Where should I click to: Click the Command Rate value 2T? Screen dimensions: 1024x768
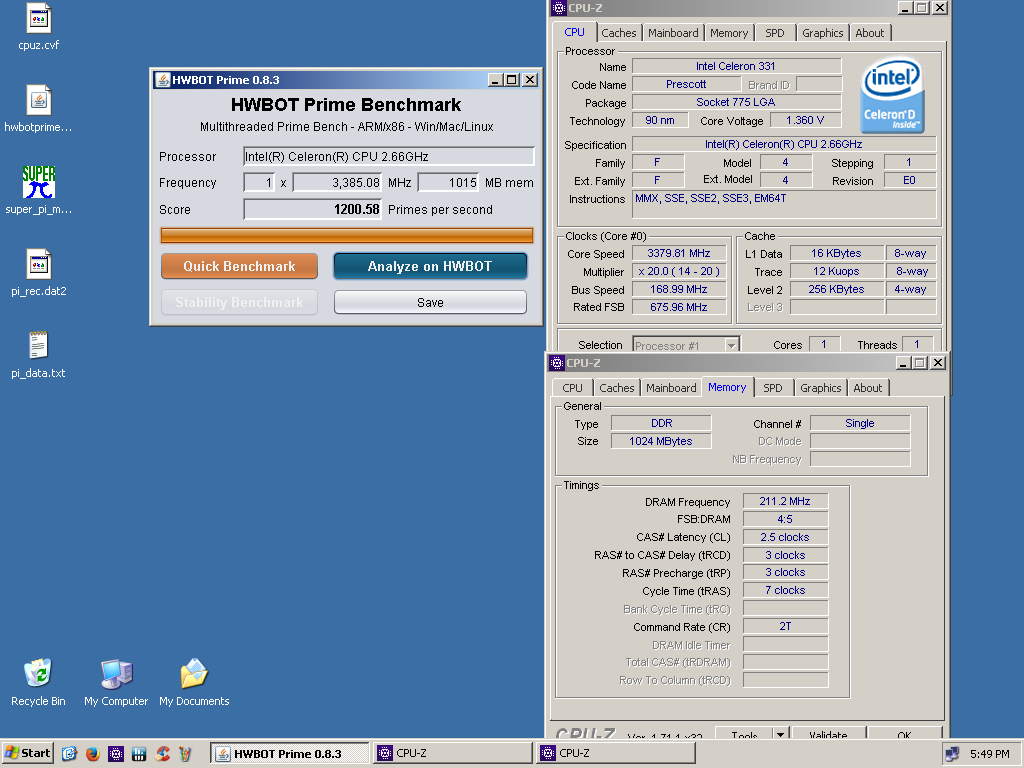pyautogui.click(x=785, y=626)
